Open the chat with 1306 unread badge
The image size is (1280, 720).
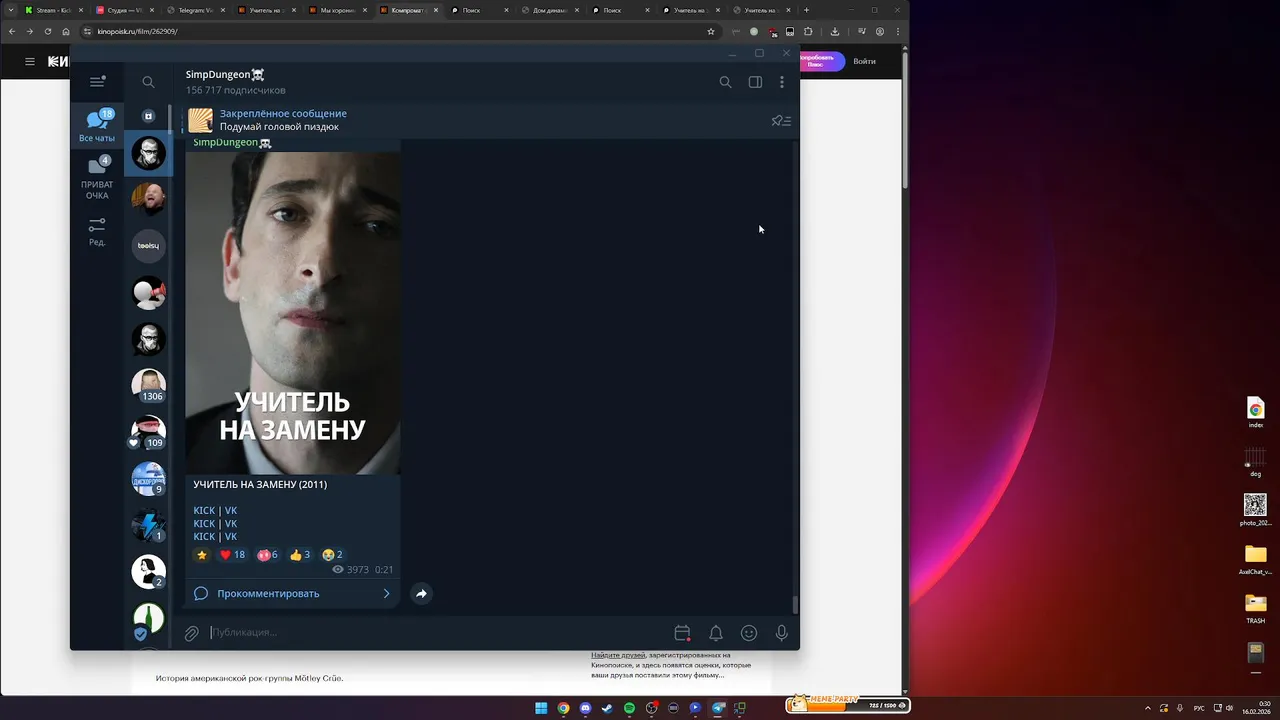coord(149,385)
